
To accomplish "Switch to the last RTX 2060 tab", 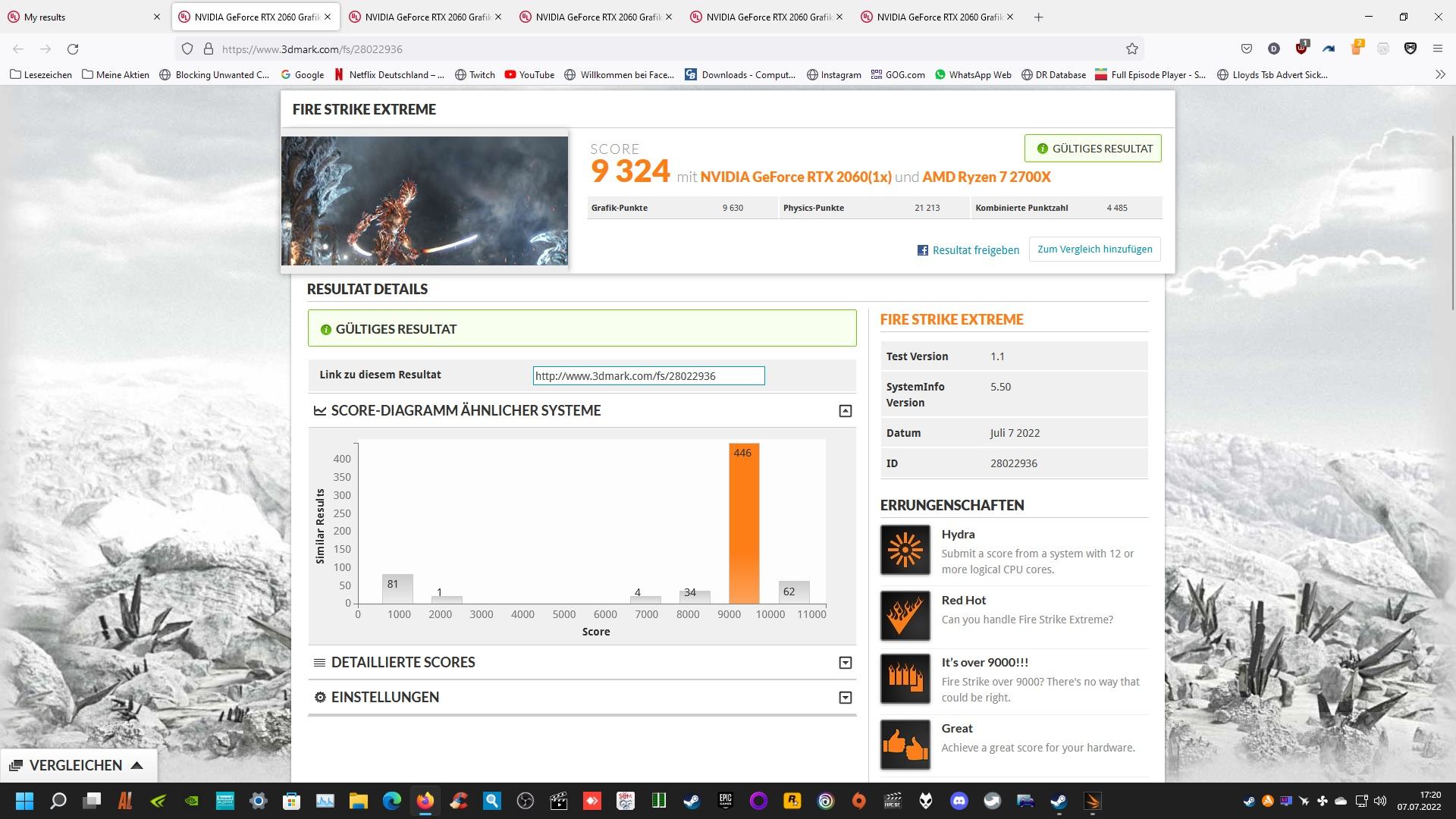I will [937, 17].
